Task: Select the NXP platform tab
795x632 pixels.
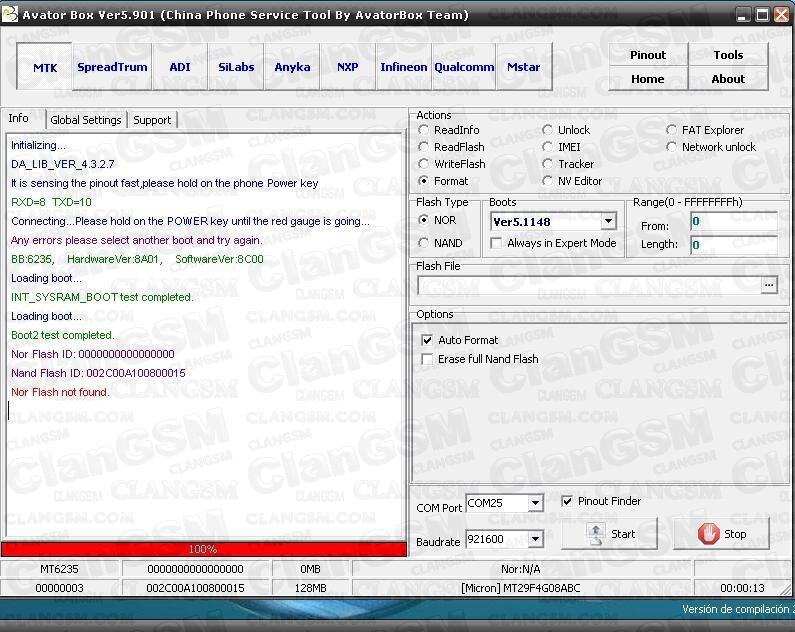Action: (x=347, y=67)
